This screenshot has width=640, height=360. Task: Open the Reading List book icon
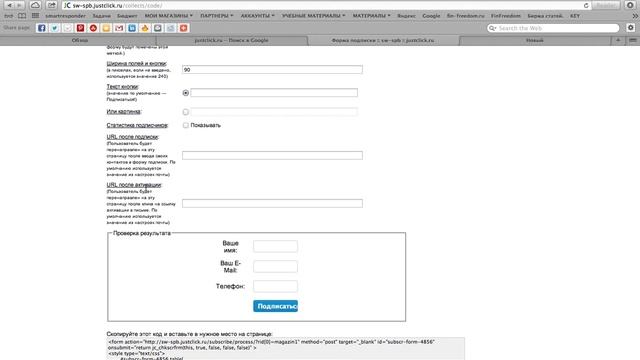tap(22, 16)
